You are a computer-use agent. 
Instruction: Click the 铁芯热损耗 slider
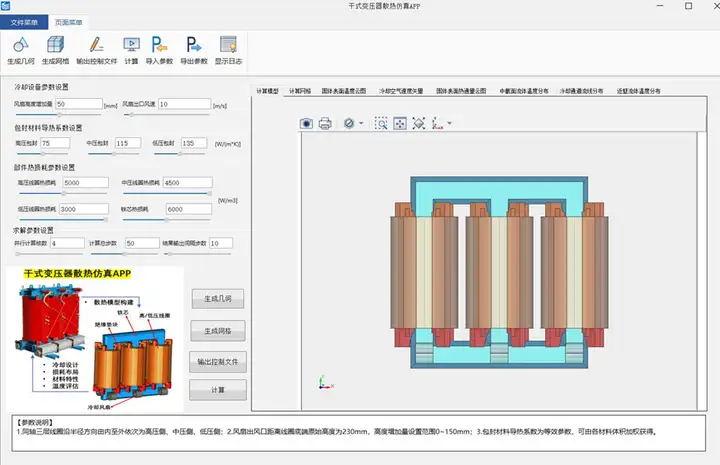tap(167, 219)
